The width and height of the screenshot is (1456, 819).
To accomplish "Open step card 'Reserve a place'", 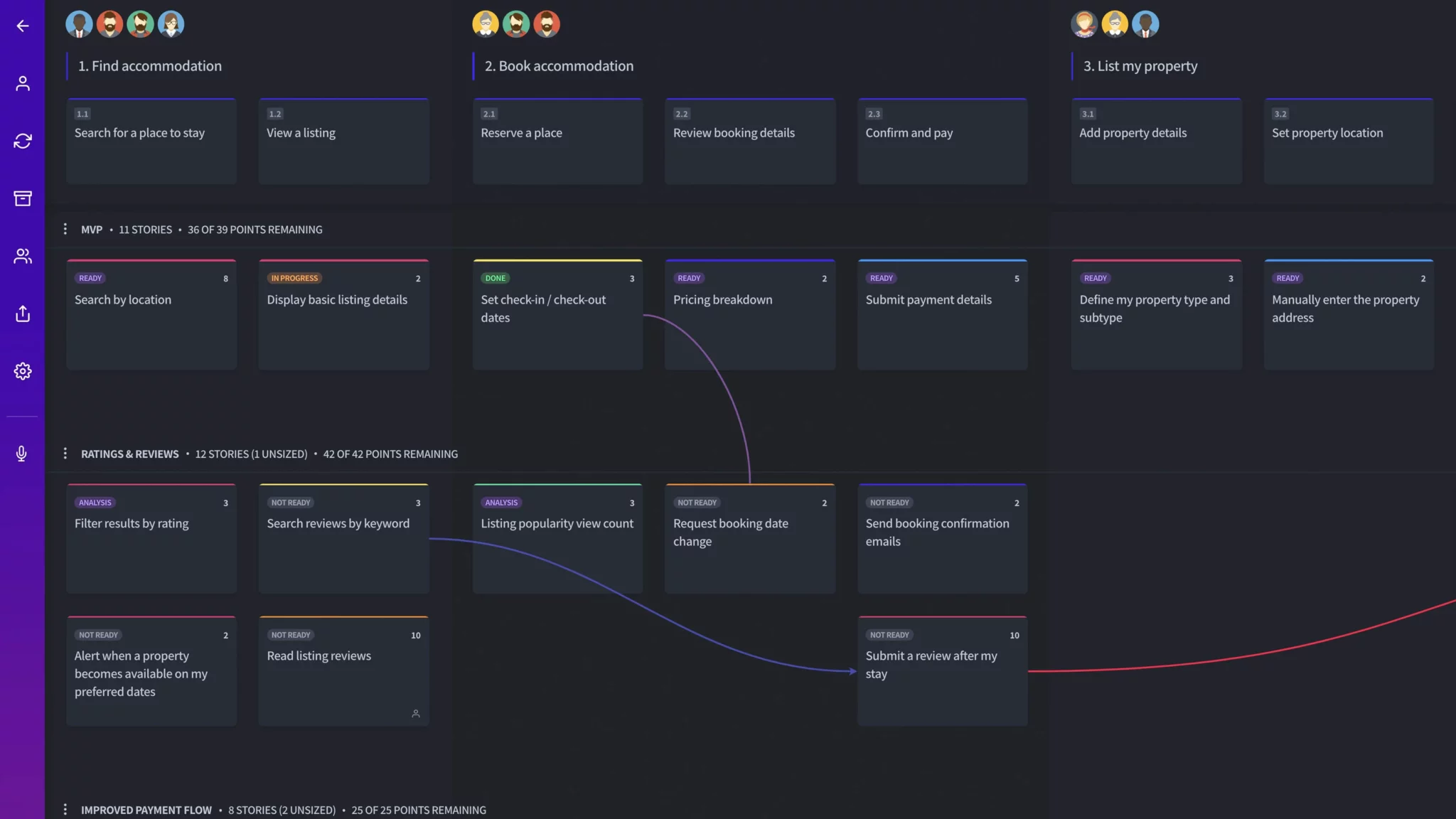I will coord(558,141).
